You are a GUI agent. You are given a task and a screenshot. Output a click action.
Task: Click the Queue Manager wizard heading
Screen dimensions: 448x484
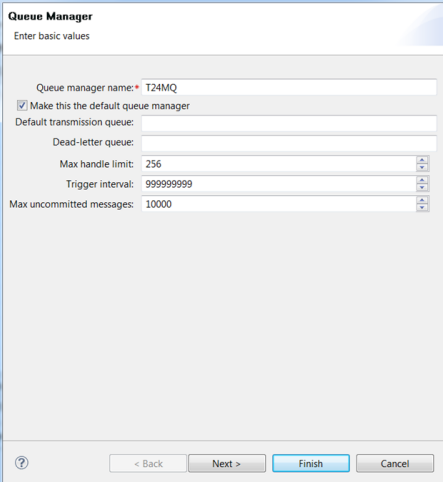[x=50, y=16]
